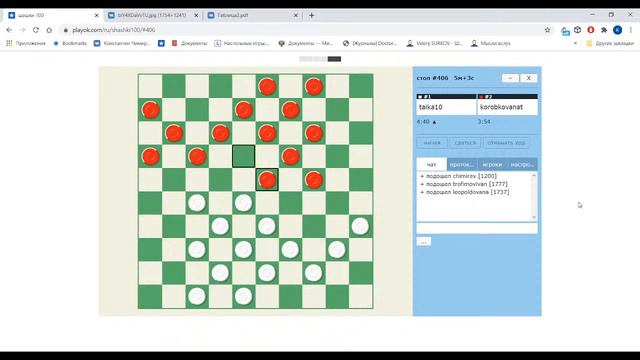This screenshot has height=360, width=640.
Task: Close the pdf tab
Action: click(x=296, y=15)
